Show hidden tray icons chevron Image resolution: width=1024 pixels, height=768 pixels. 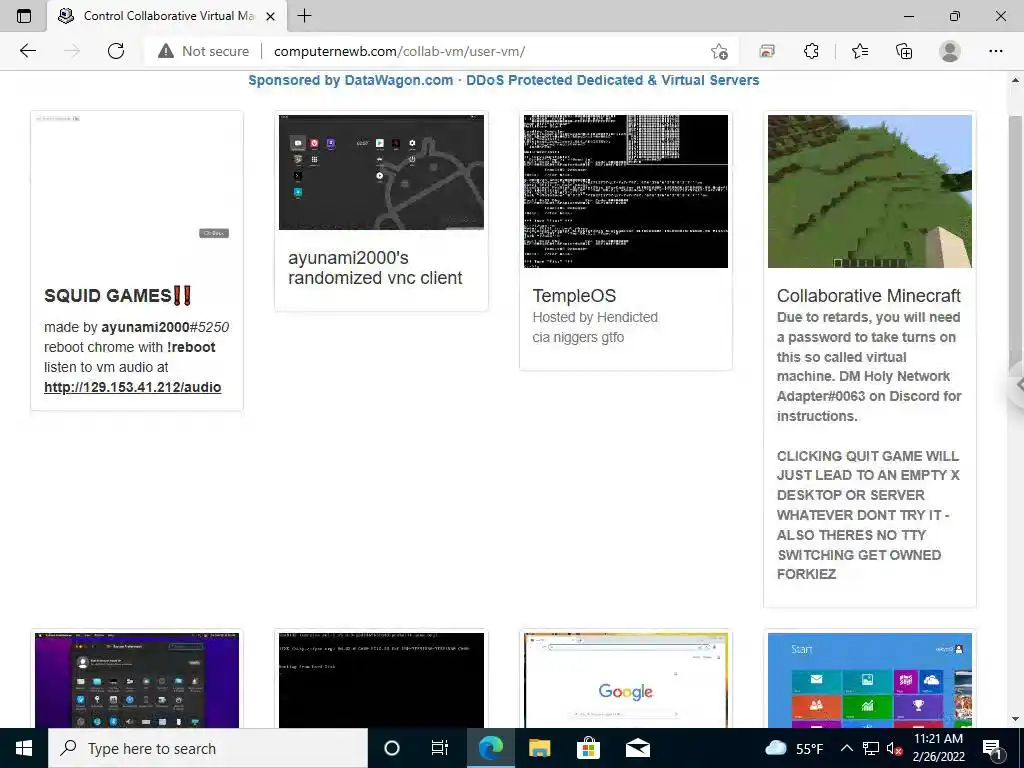pyautogui.click(x=846, y=748)
